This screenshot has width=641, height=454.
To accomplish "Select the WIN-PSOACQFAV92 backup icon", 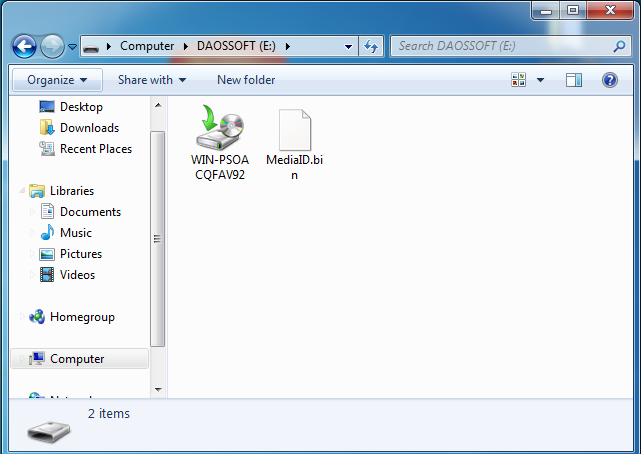I will (x=220, y=127).
